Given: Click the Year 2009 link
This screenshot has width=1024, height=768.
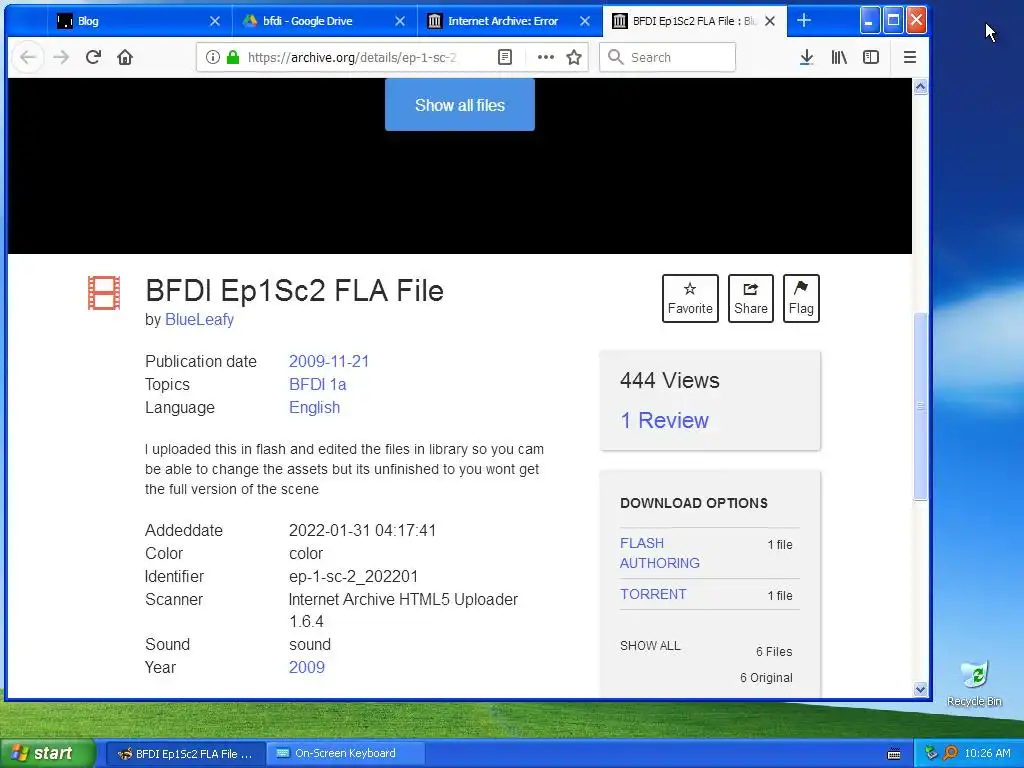Looking at the screenshot, I should tap(306, 667).
